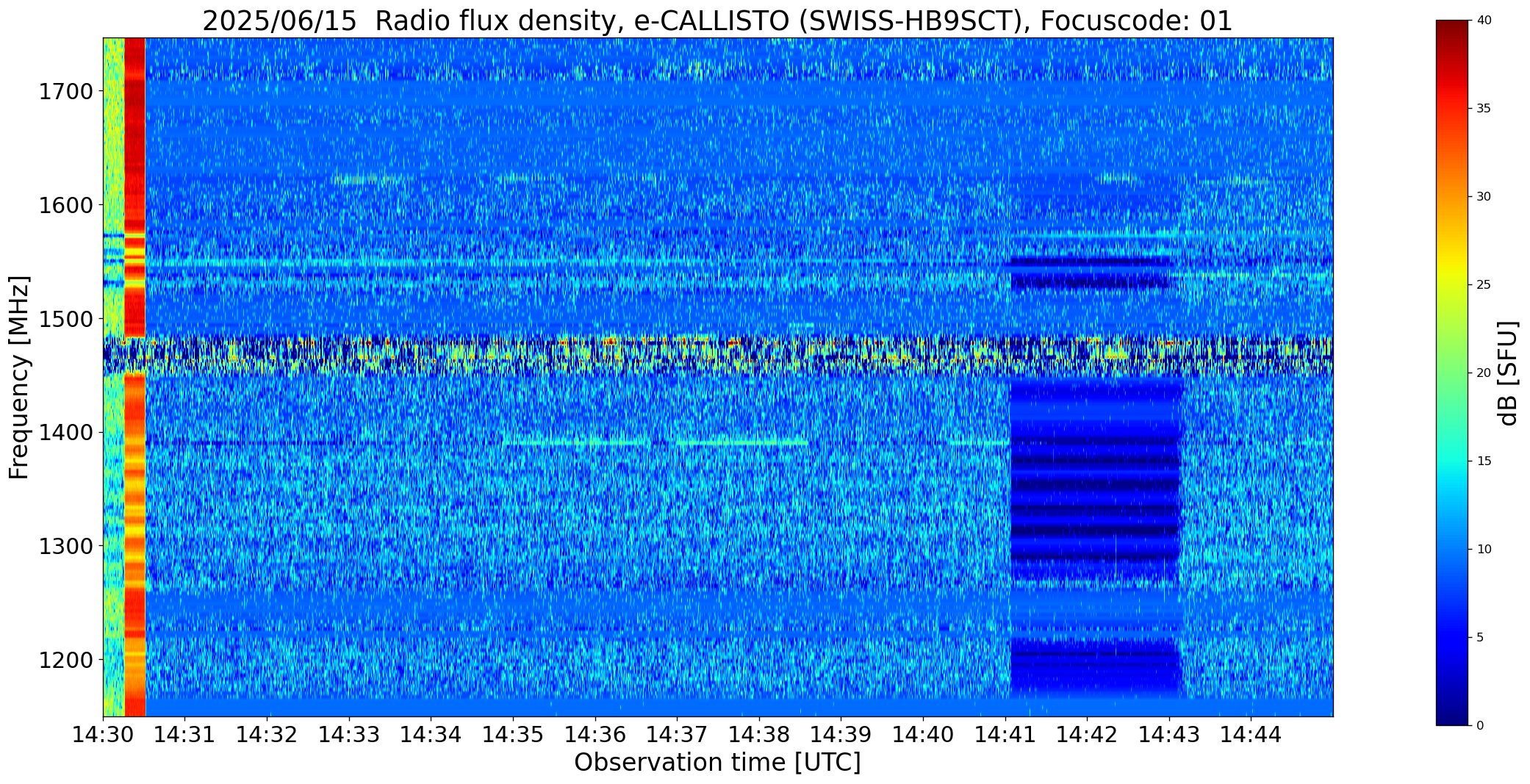Click the colorbar tick label 0
The image size is (1530, 784).
pos(1479,726)
